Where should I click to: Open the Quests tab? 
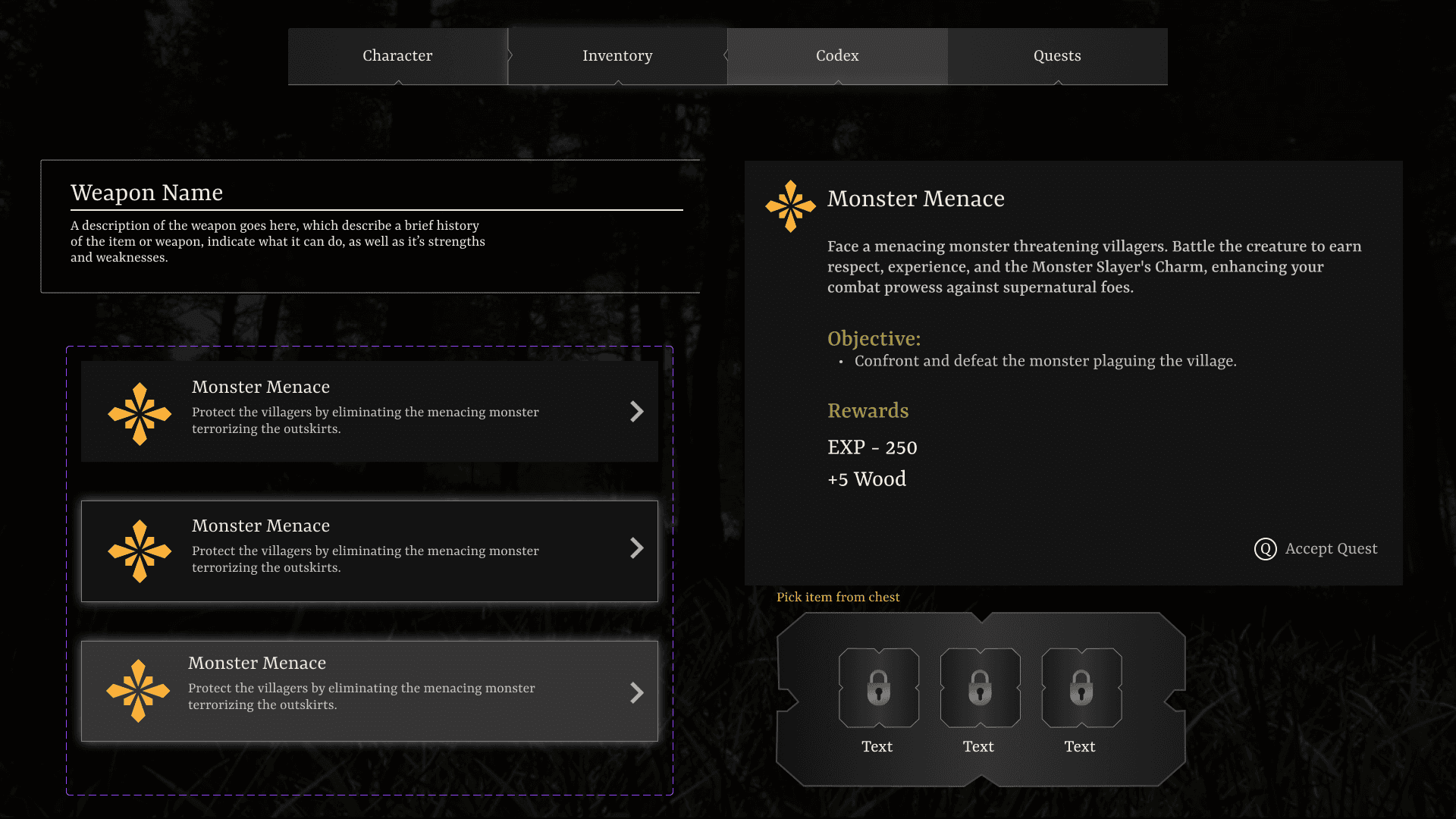click(1057, 56)
